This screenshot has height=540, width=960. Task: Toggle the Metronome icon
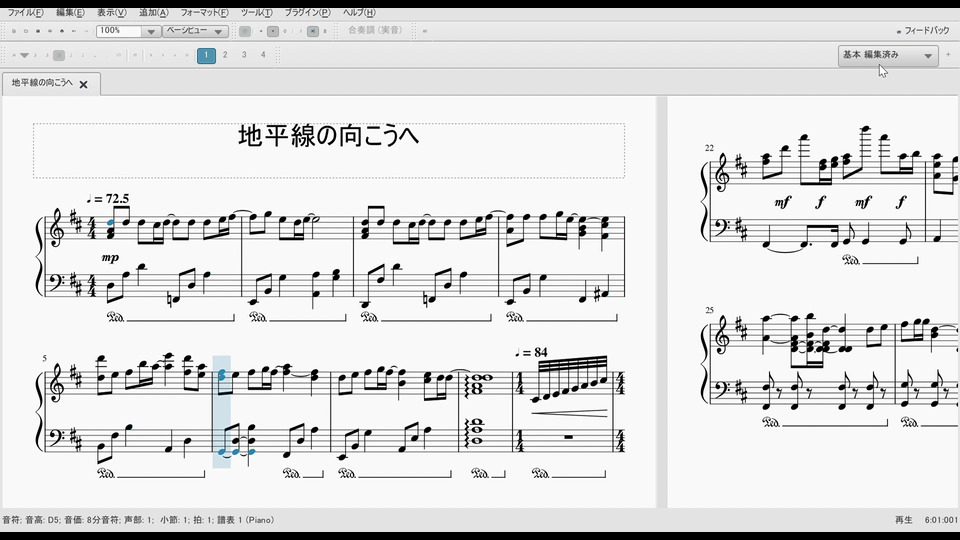[x=325, y=31]
